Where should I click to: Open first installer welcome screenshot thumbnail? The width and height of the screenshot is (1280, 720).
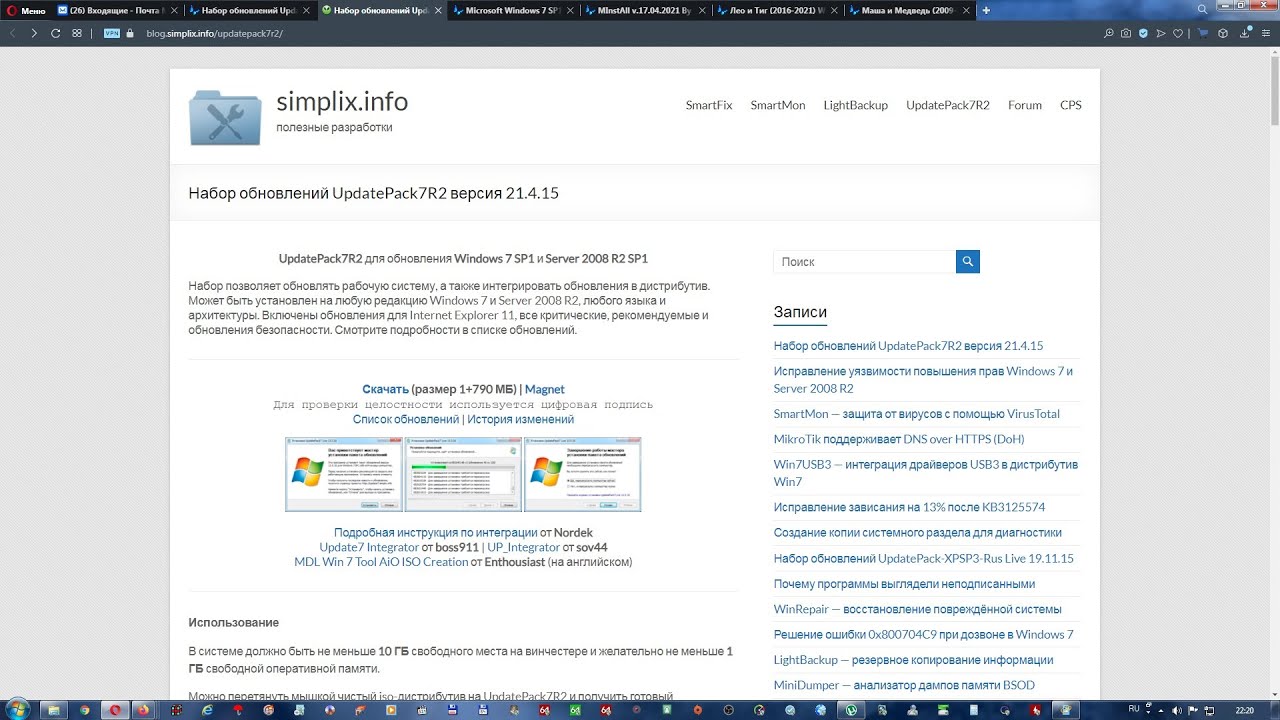point(343,474)
